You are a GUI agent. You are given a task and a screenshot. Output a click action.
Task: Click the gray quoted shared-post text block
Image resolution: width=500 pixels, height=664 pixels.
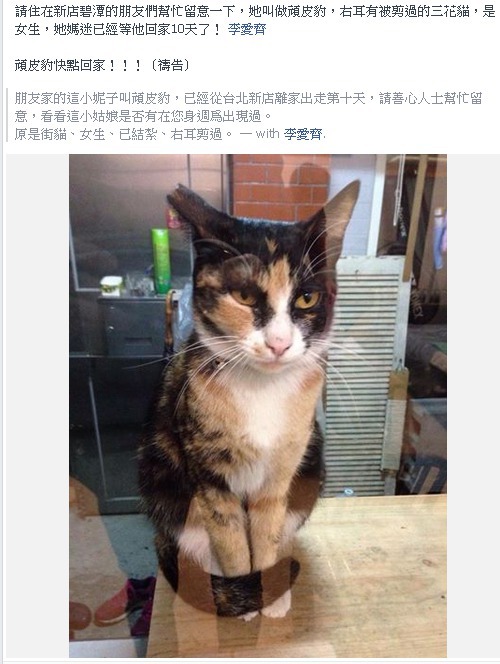tap(249, 116)
